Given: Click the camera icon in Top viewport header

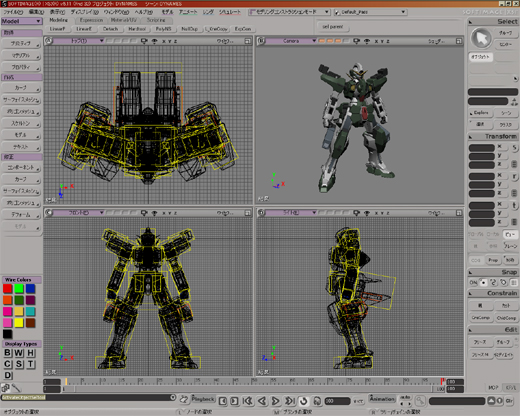Looking at the screenshot, I should [x=144, y=41].
